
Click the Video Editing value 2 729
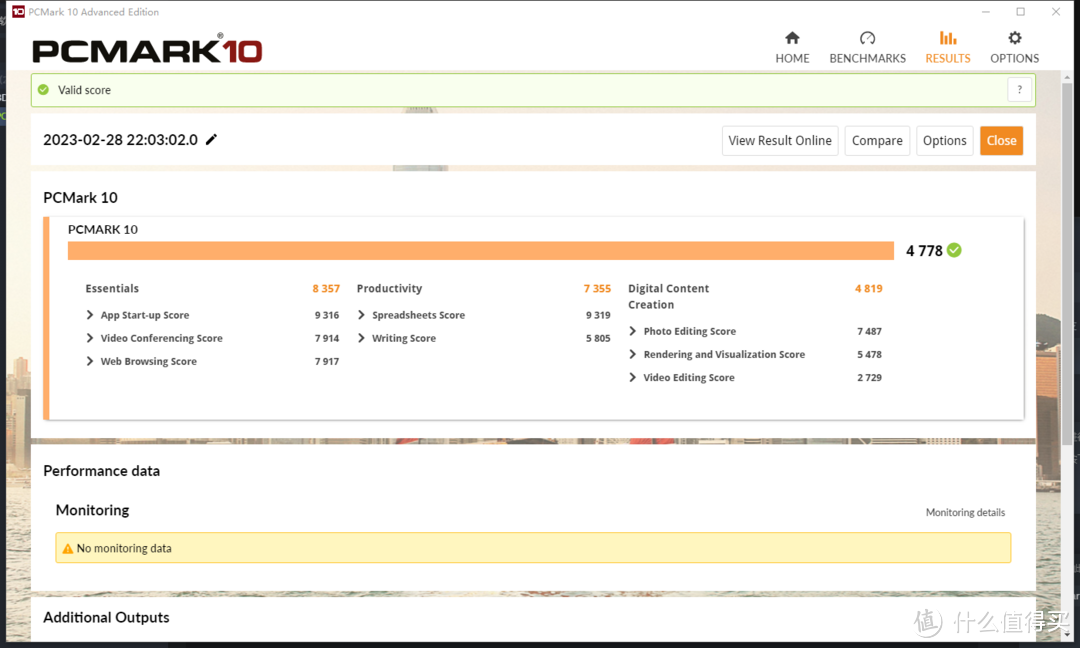[869, 377]
